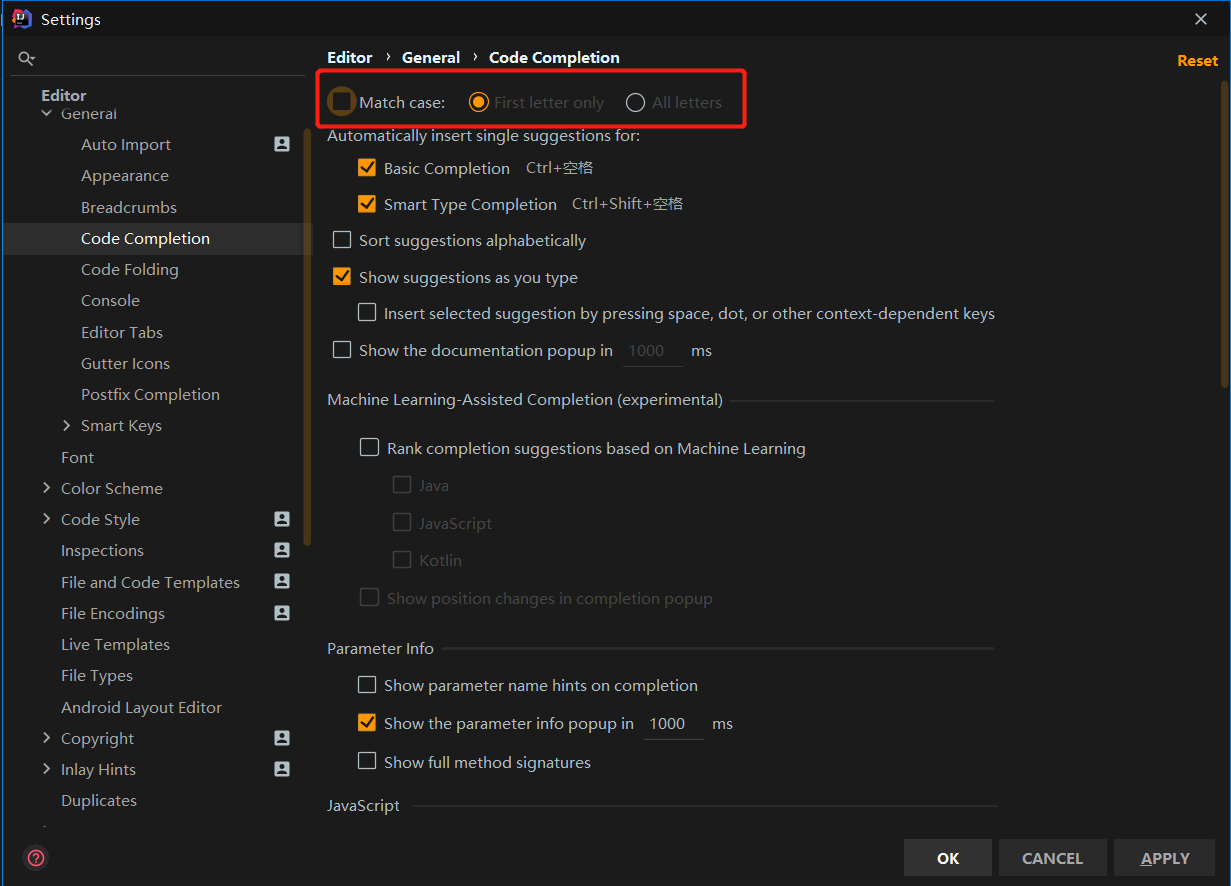Screen dimensions: 1231x886
Task: Click the profile icon beside Inlay Hints
Action: 282,769
